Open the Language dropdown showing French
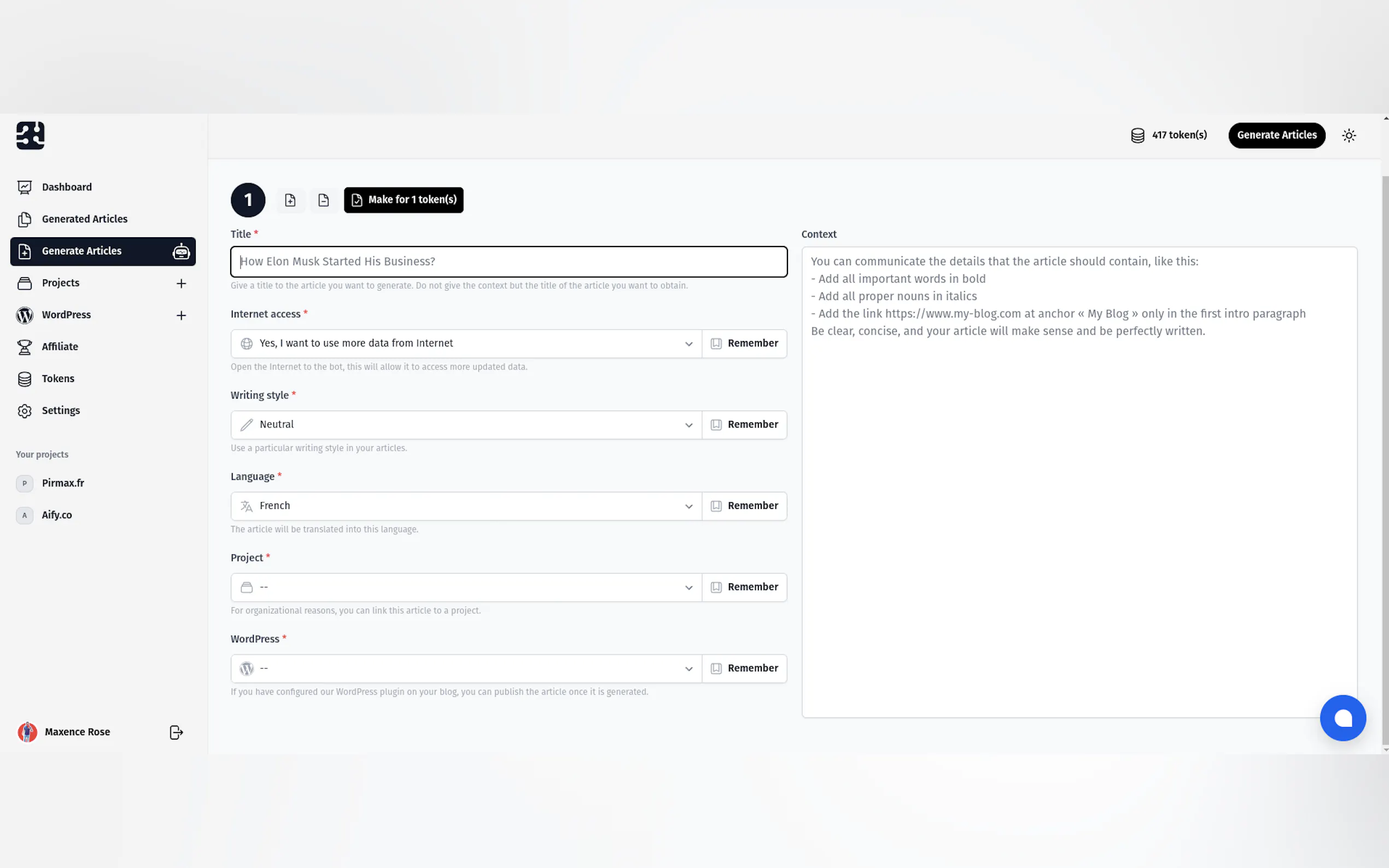 coord(466,506)
